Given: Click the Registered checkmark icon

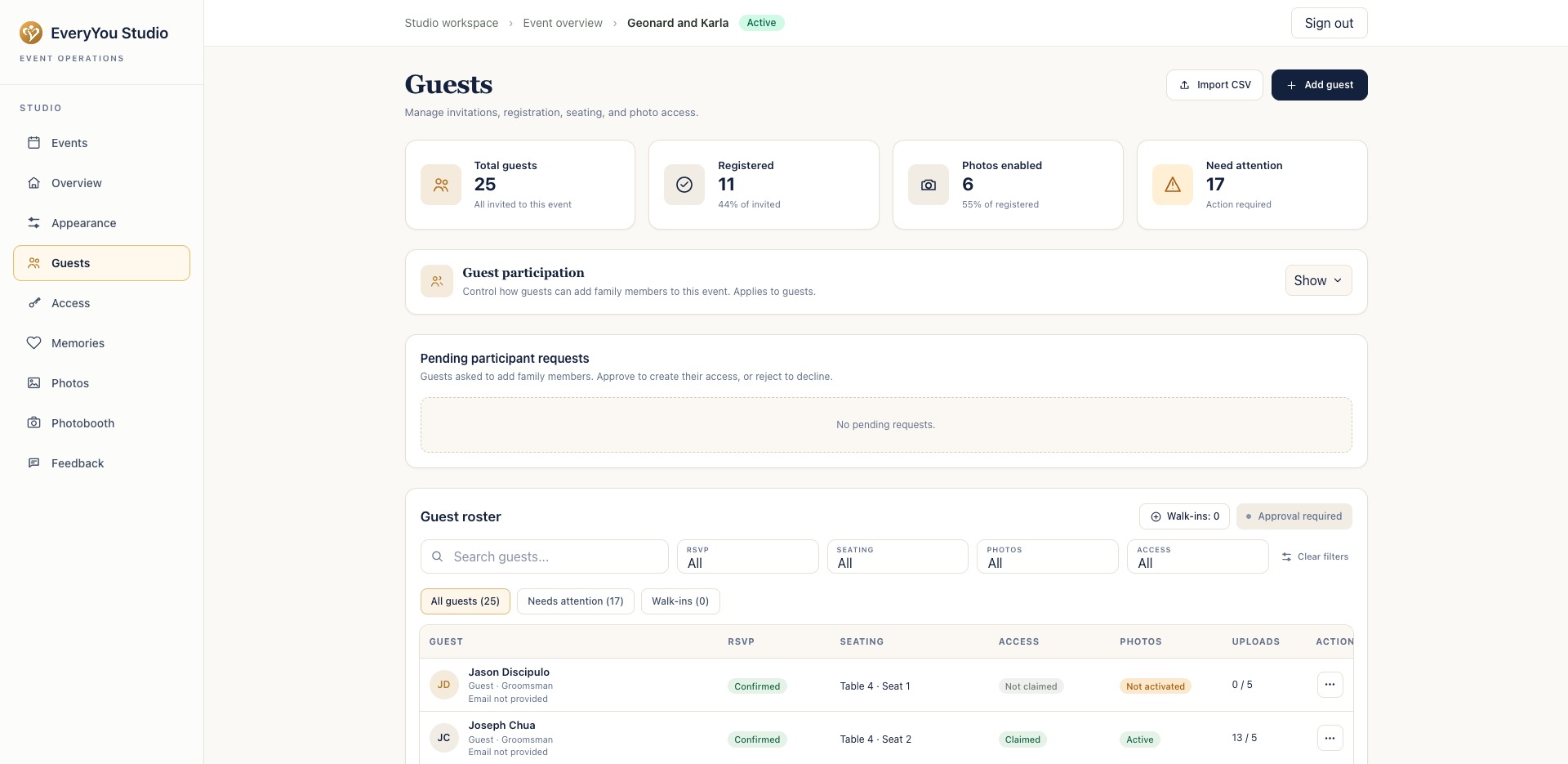Looking at the screenshot, I should point(684,185).
